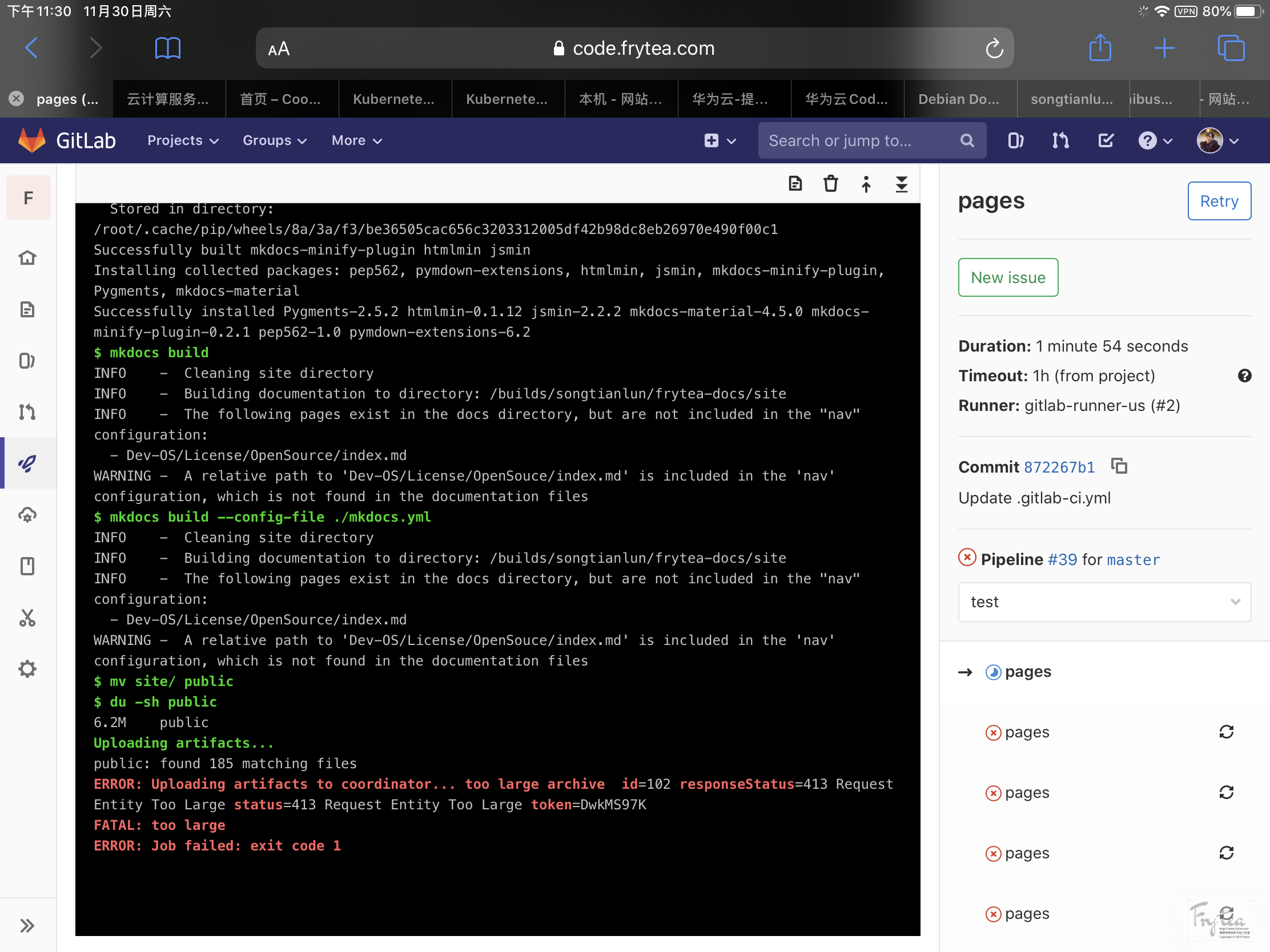
Task: Expand the Projects menu
Action: (x=183, y=140)
